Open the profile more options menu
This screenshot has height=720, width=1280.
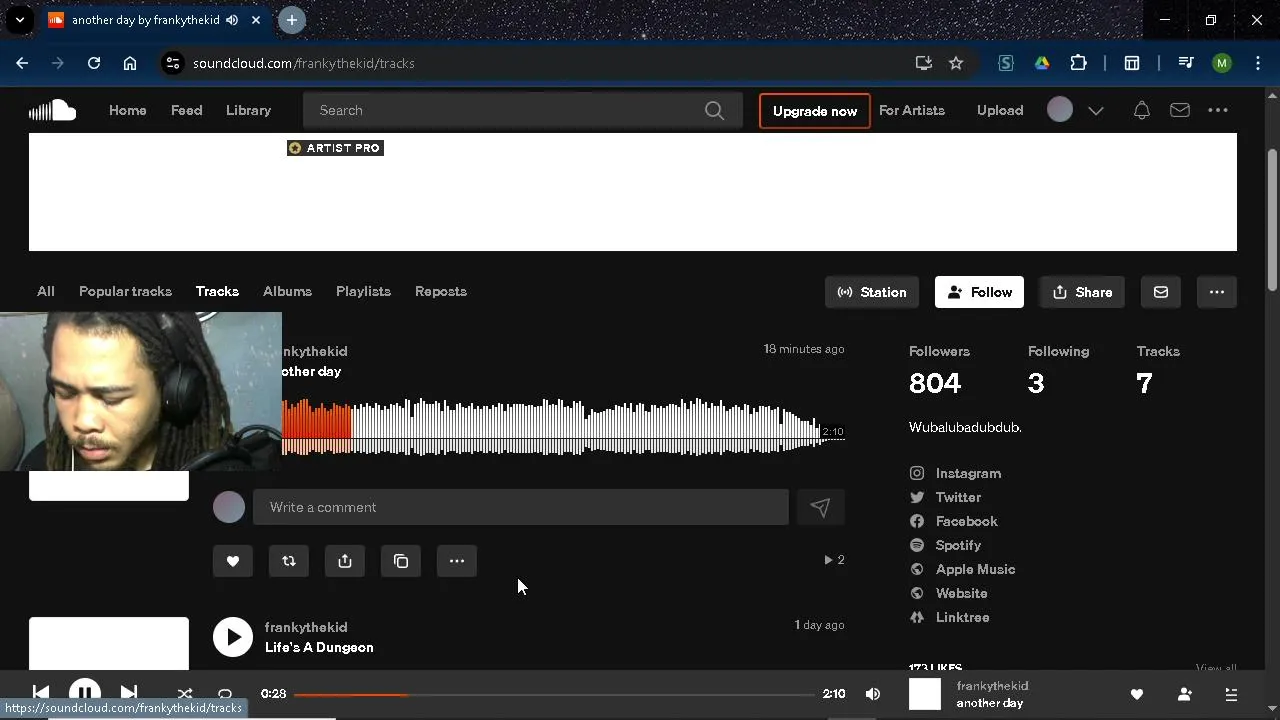[x=1217, y=292]
